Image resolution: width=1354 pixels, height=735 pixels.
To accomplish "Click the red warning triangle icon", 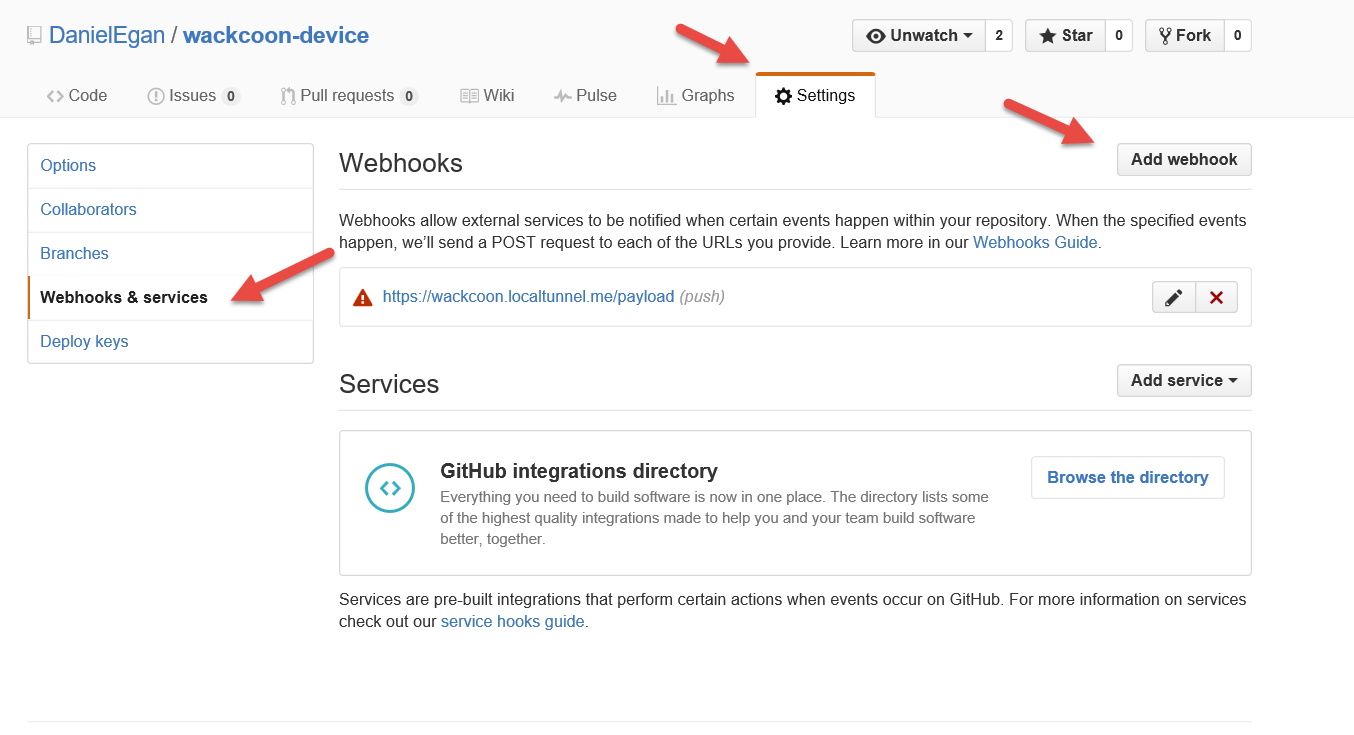I will [363, 297].
